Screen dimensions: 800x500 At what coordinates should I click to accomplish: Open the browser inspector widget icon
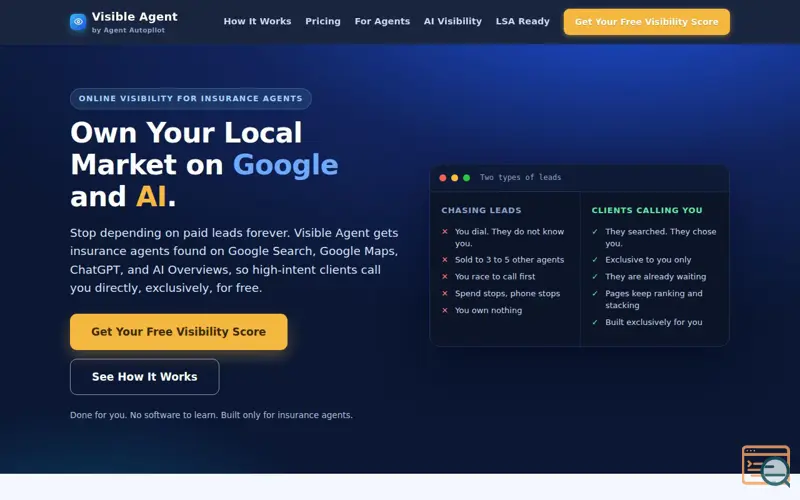click(766, 466)
